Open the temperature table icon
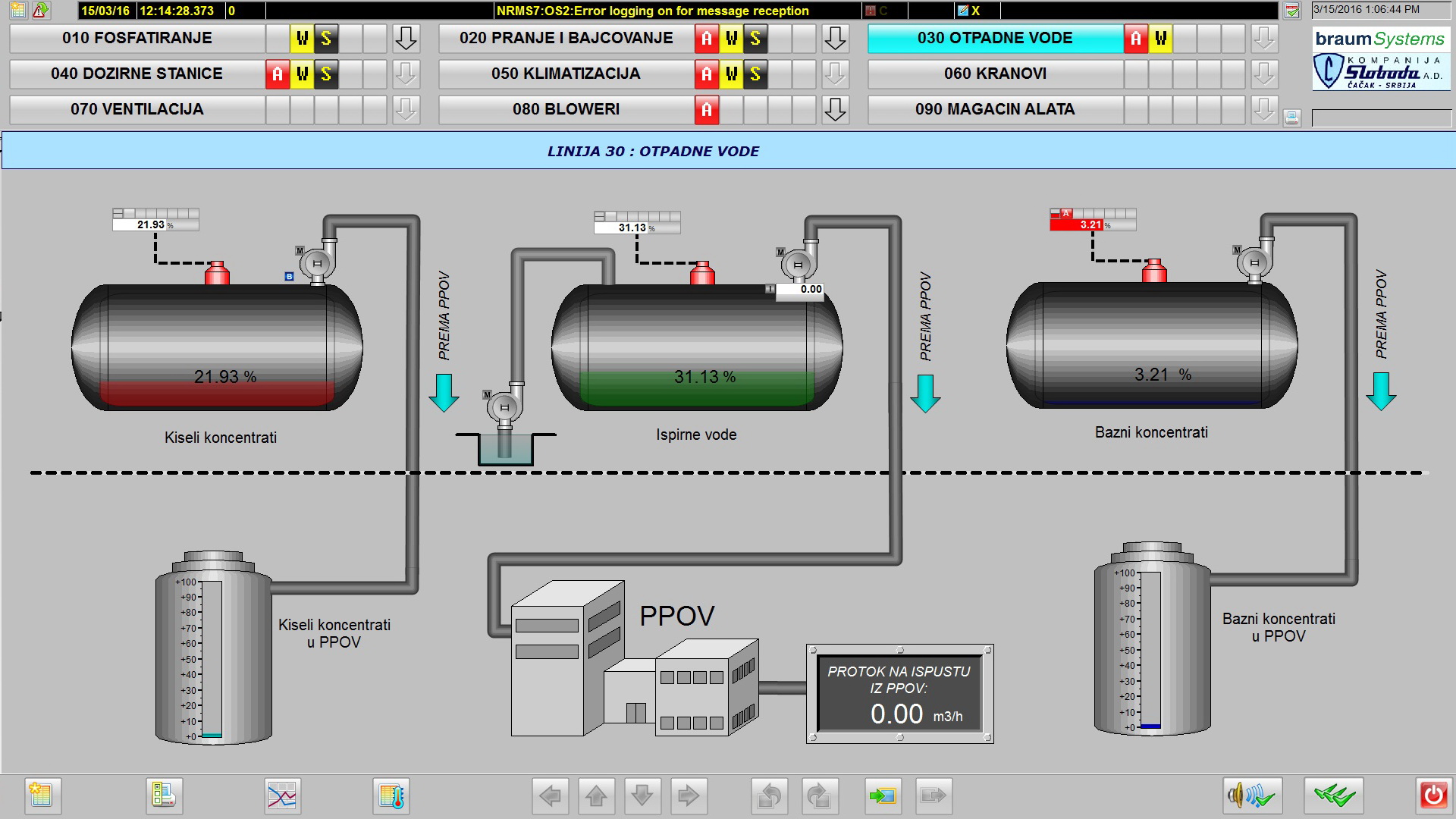The height and width of the screenshot is (819, 1456). 391,795
